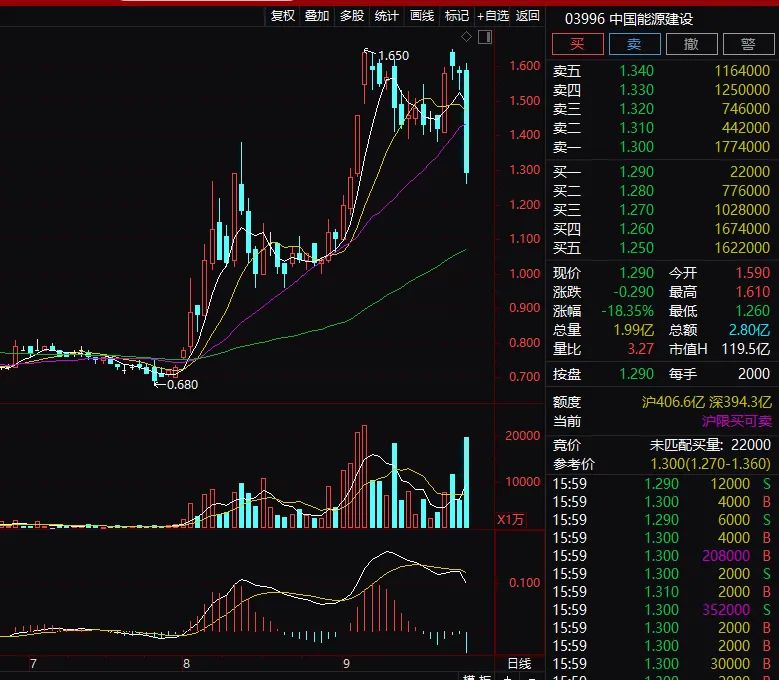Open the 多股 multi-stock view
779x680 pixels.
[x=352, y=16]
